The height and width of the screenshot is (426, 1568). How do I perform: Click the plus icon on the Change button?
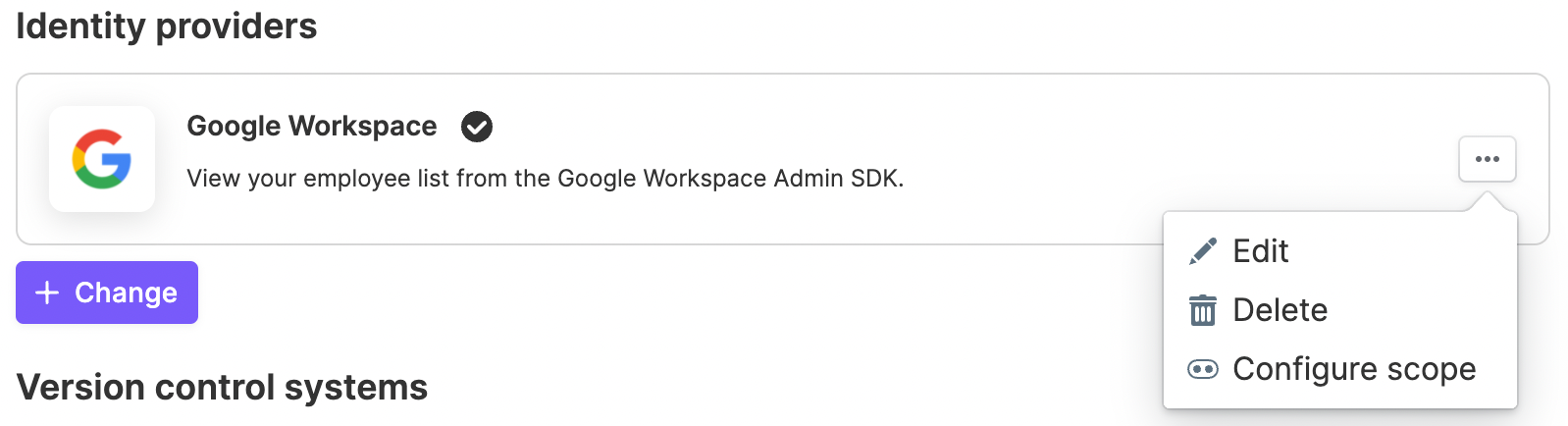coord(47,293)
